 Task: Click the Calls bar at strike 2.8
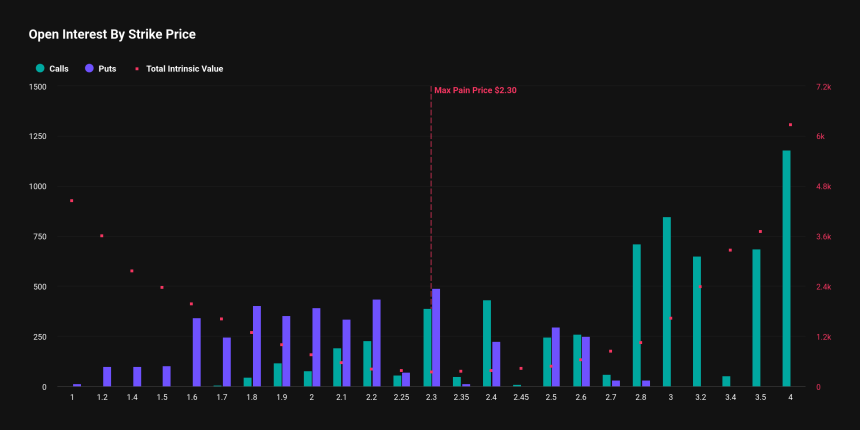click(637, 315)
